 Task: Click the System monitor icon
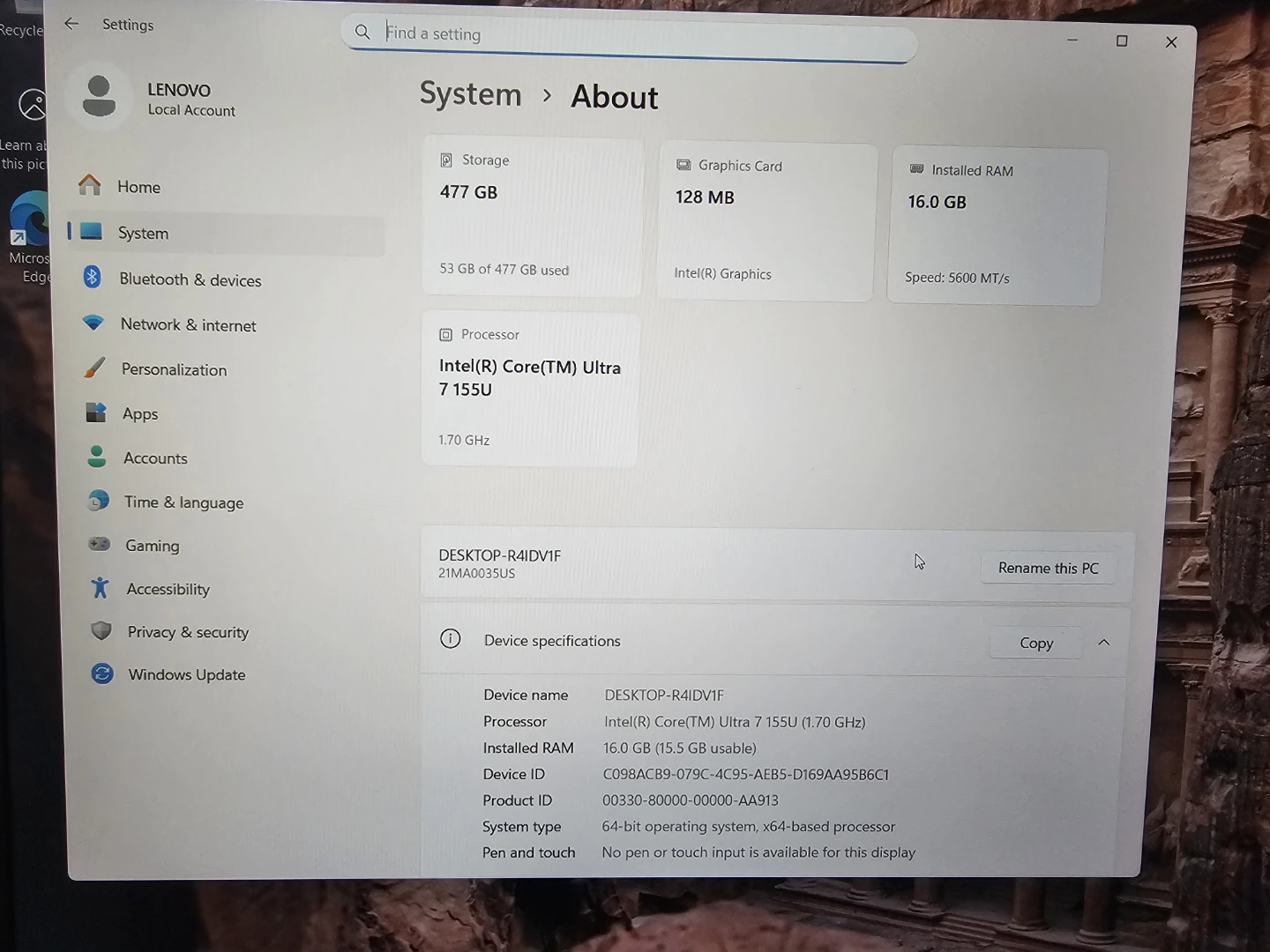[x=91, y=232]
